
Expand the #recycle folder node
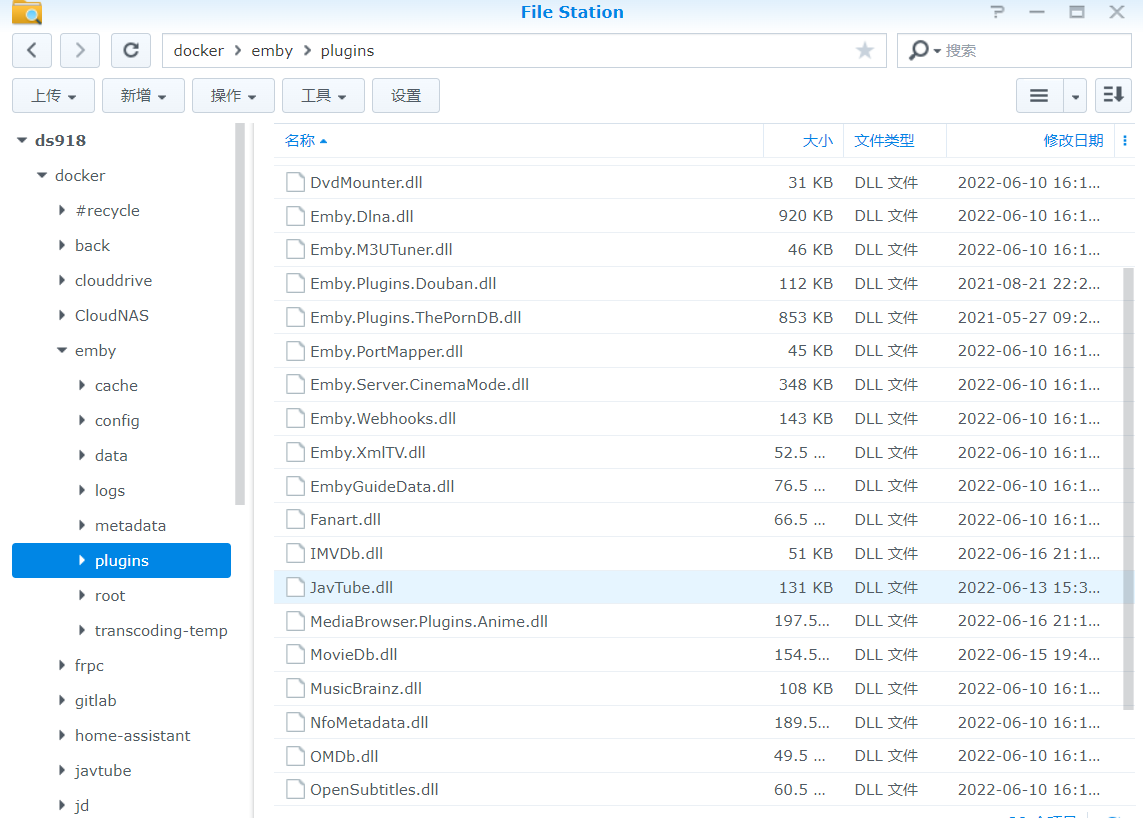[62, 210]
